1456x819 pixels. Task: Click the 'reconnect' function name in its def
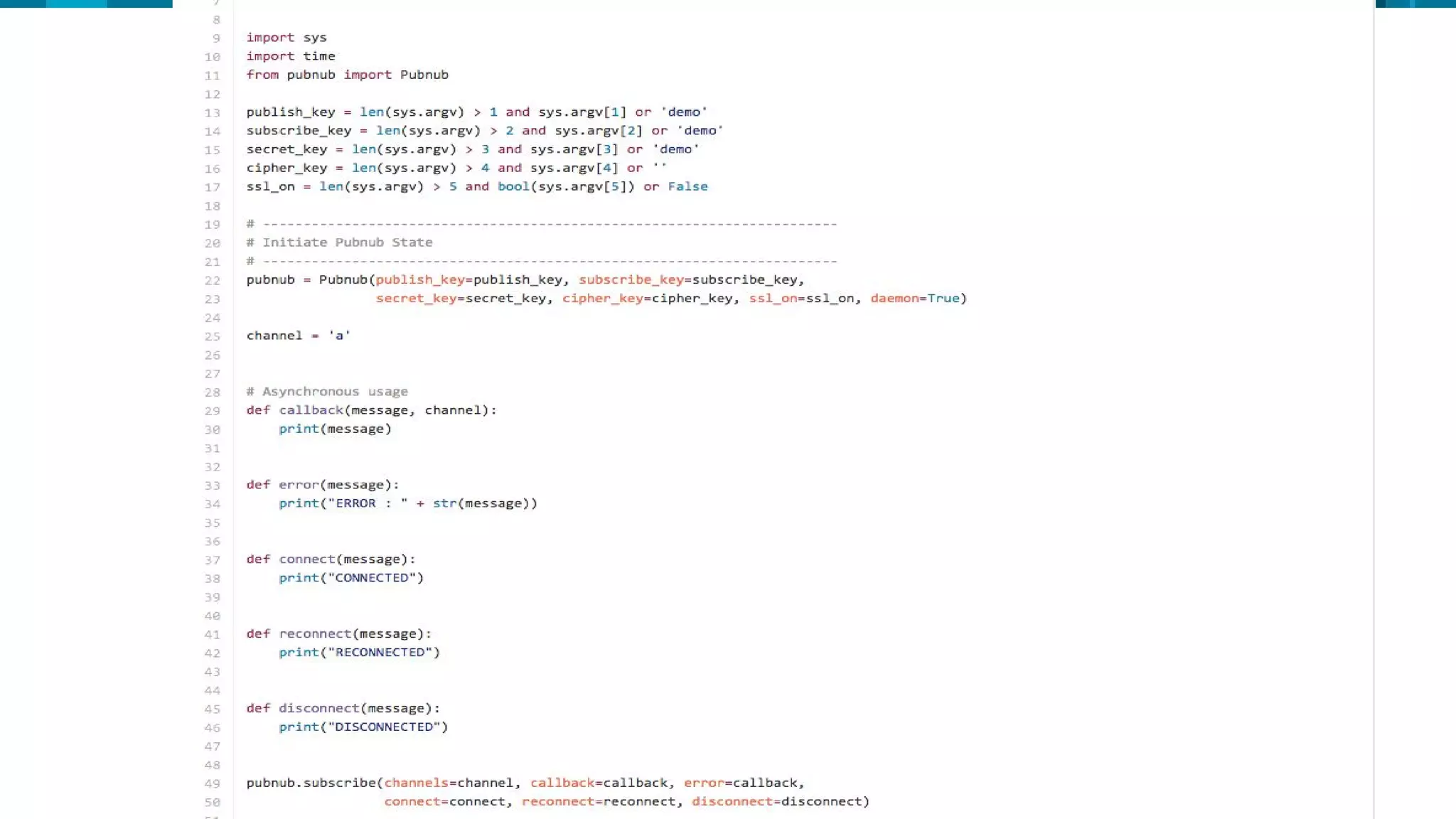(315, 634)
